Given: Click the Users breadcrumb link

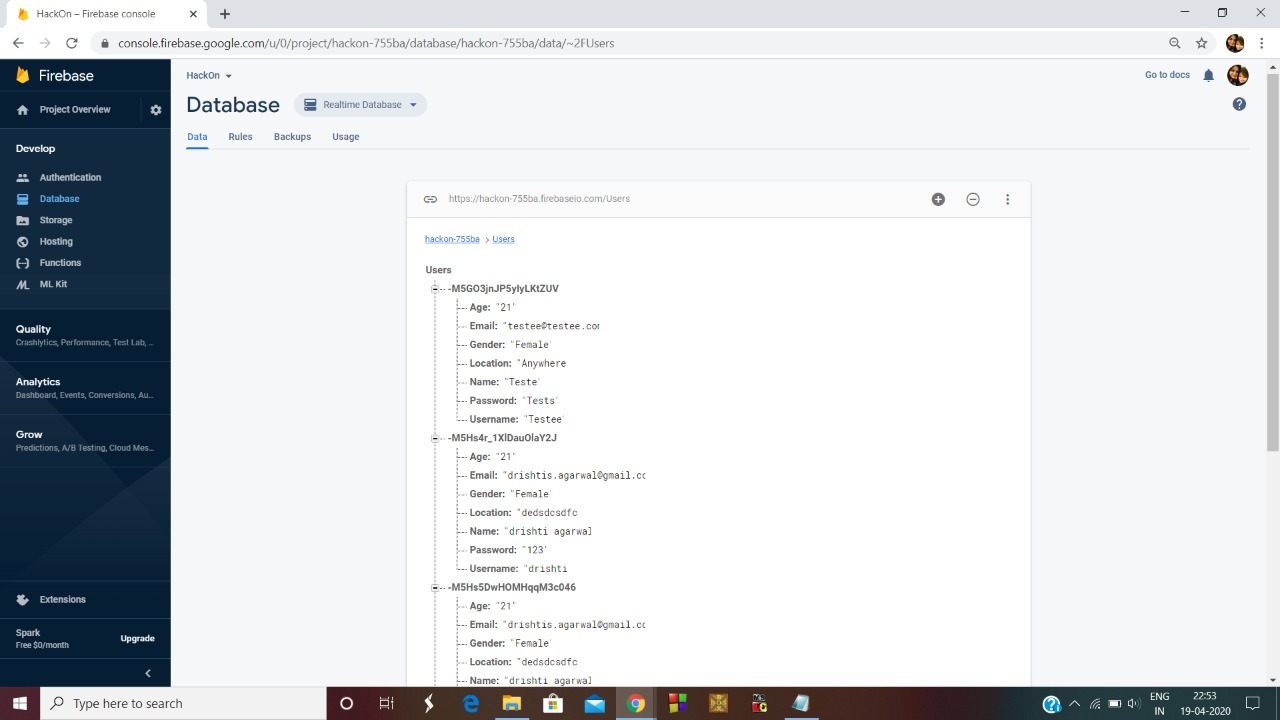Looking at the screenshot, I should pyautogui.click(x=503, y=240).
